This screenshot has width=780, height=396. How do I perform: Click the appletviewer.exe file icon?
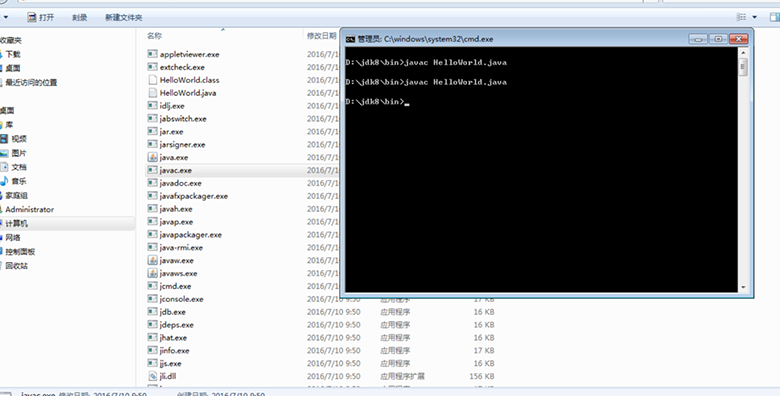[152, 54]
